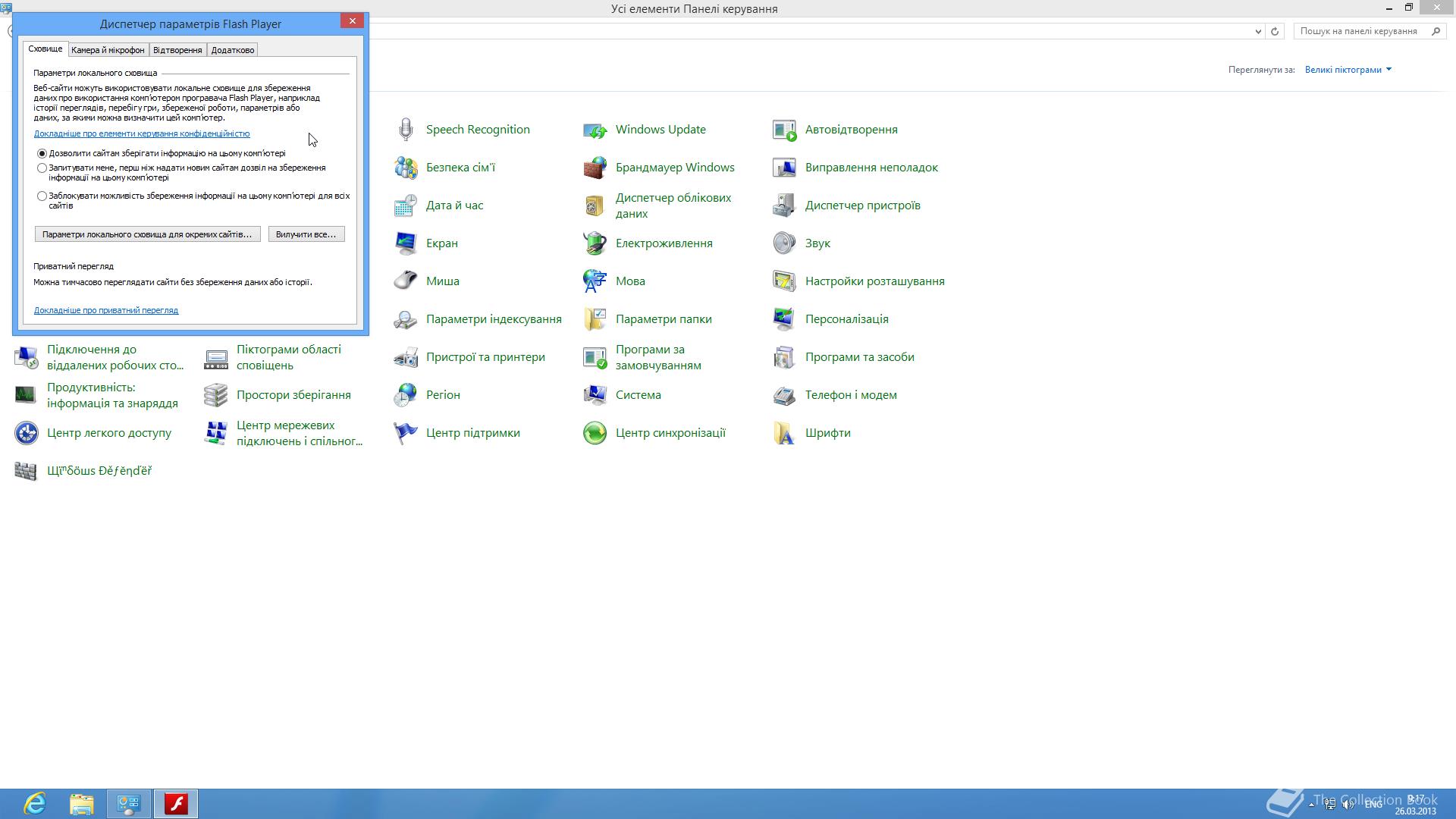Click the Windows Defender wall icon
This screenshot has width=1456, height=819.
click(x=27, y=471)
